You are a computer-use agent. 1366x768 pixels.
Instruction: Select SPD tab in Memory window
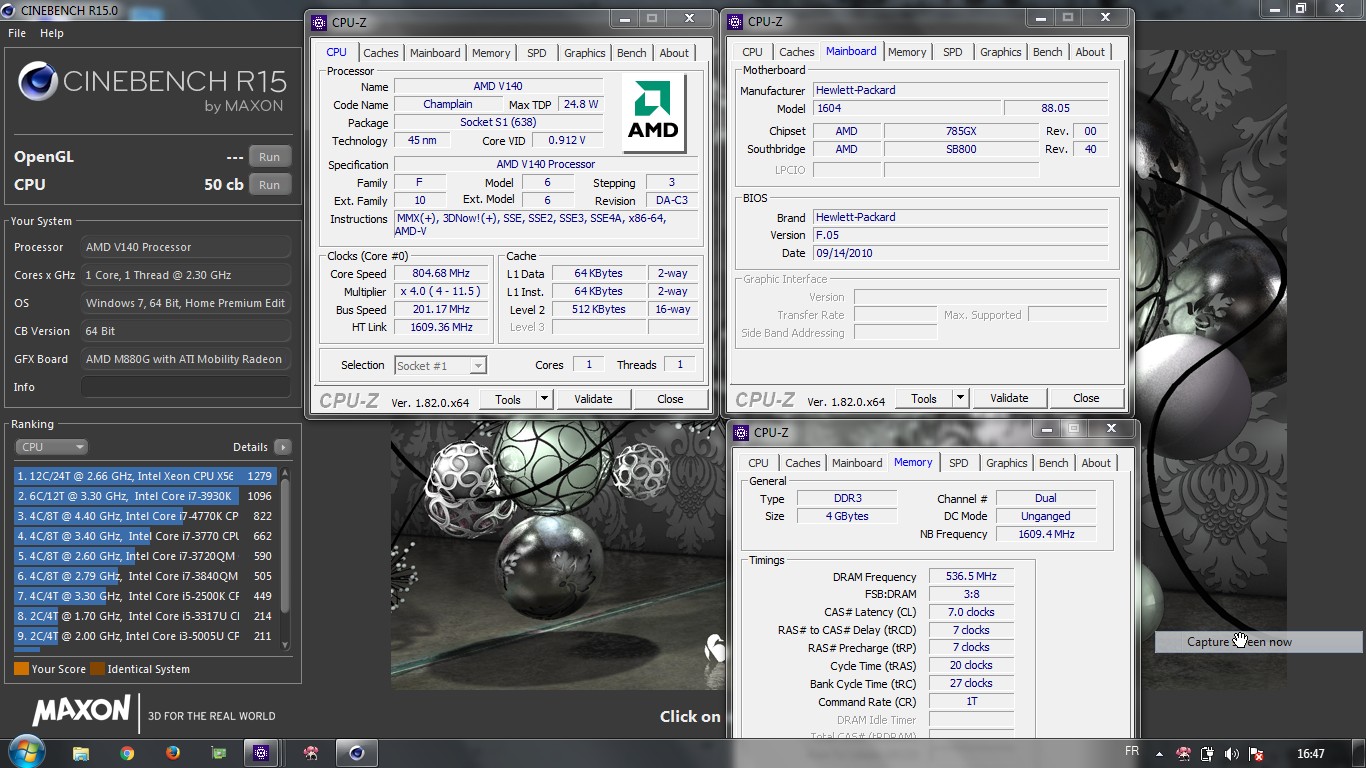point(959,463)
